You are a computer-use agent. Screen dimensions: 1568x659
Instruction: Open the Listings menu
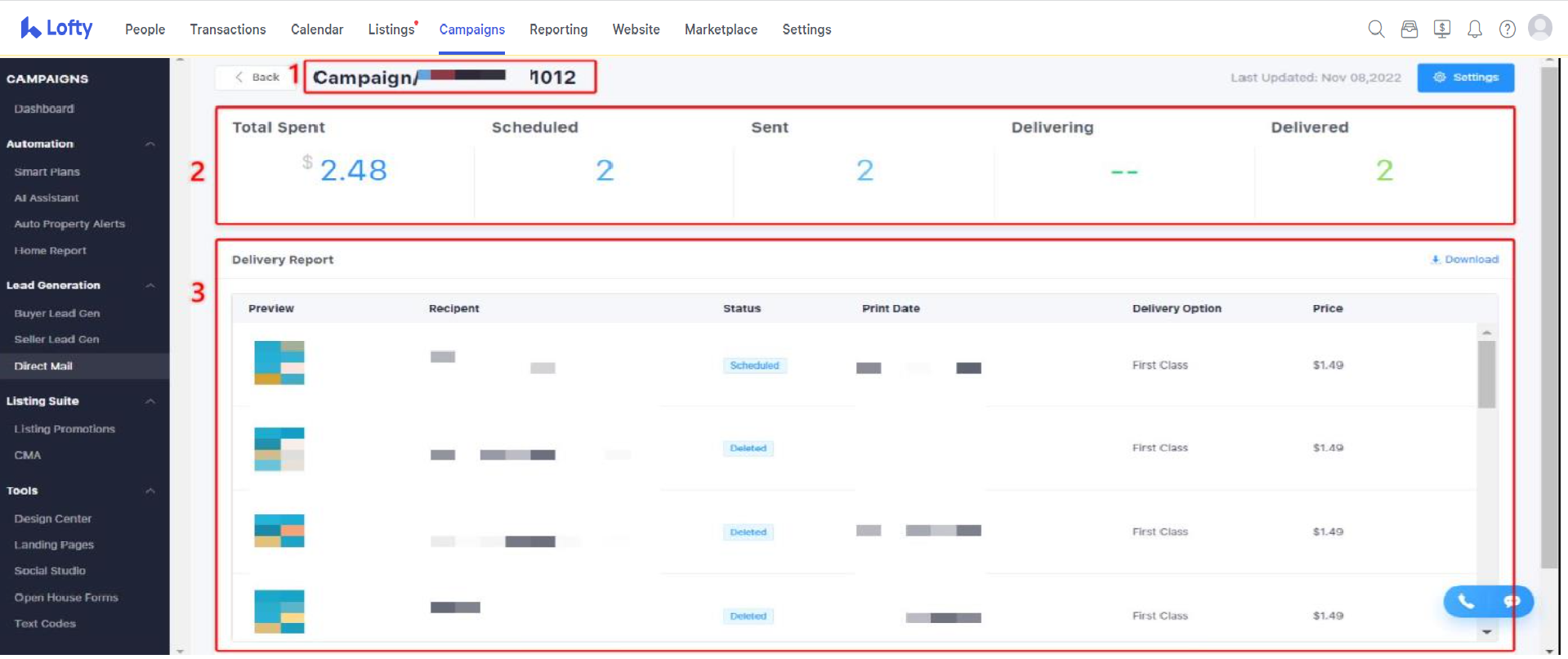391,29
